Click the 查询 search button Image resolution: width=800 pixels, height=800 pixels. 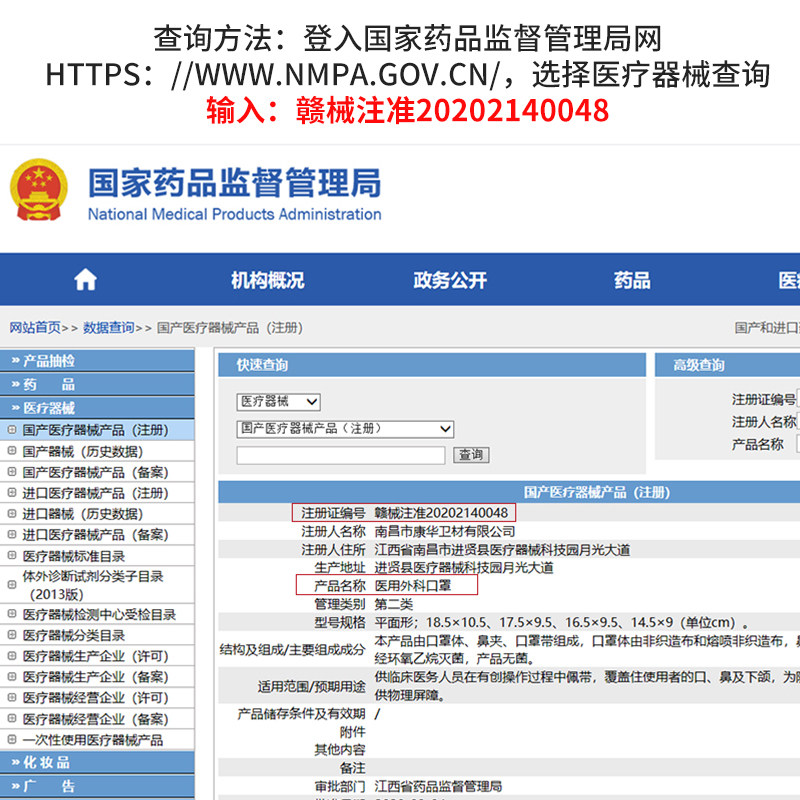click(471, 455)
